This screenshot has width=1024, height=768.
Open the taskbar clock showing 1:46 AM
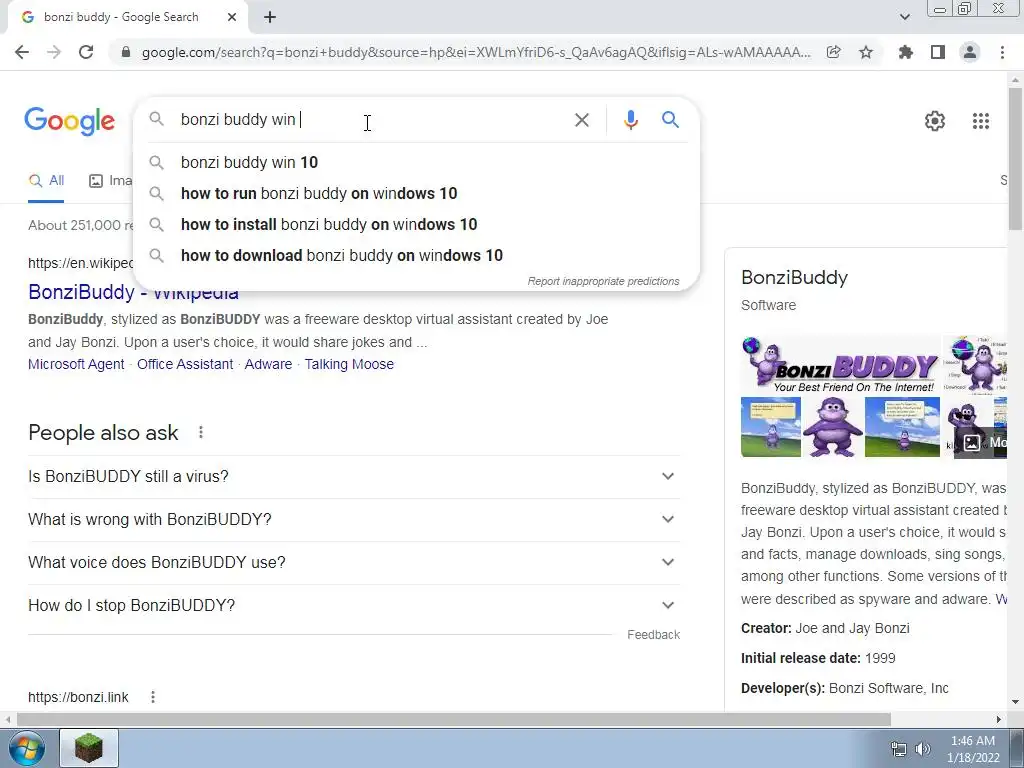coord(973,749)
